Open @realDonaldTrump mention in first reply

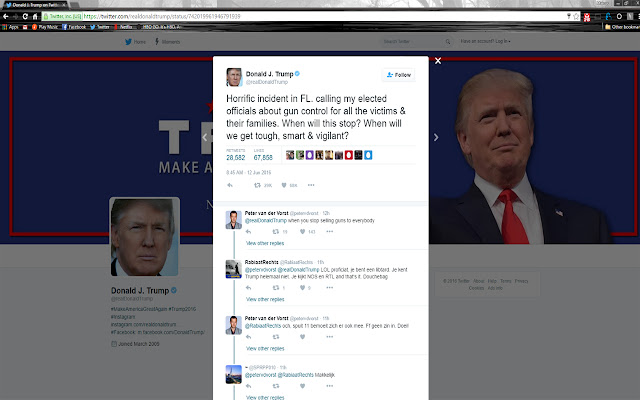tap(266, 220)
